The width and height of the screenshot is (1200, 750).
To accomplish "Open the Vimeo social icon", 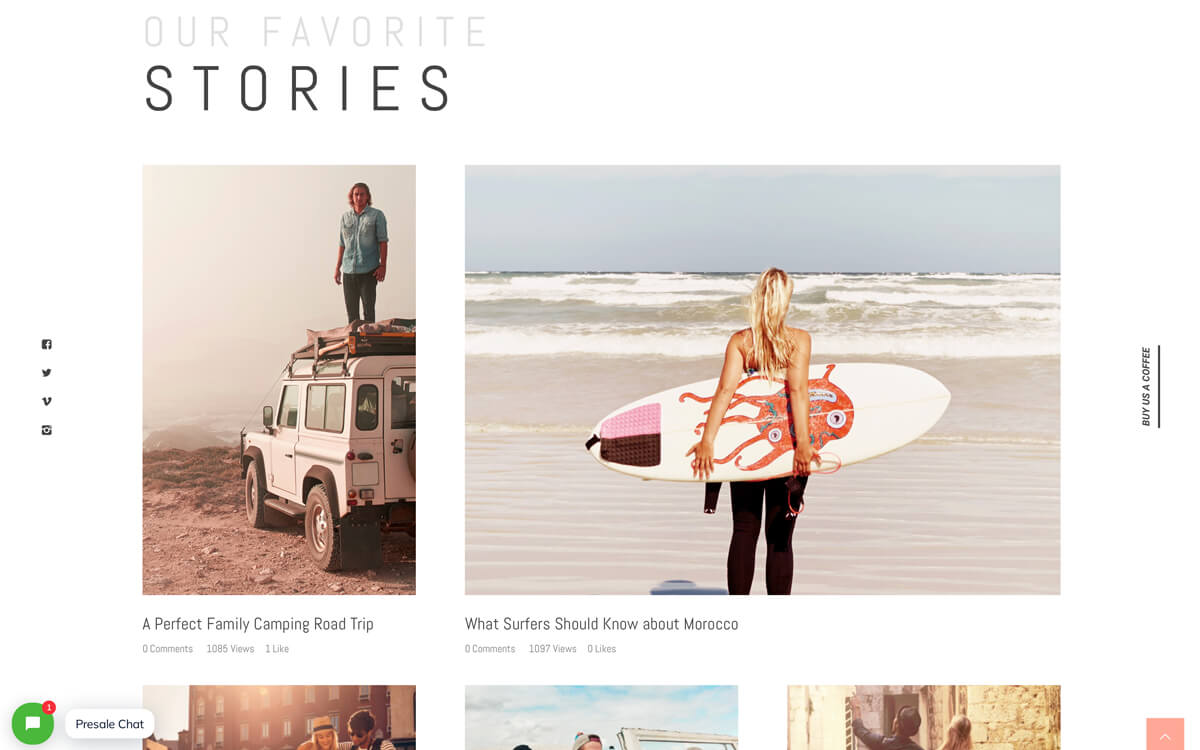I will click(46, 401).
